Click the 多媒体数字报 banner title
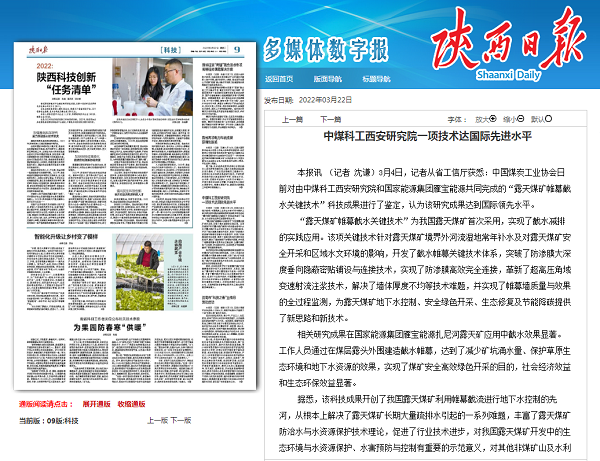 click(326, 49)
